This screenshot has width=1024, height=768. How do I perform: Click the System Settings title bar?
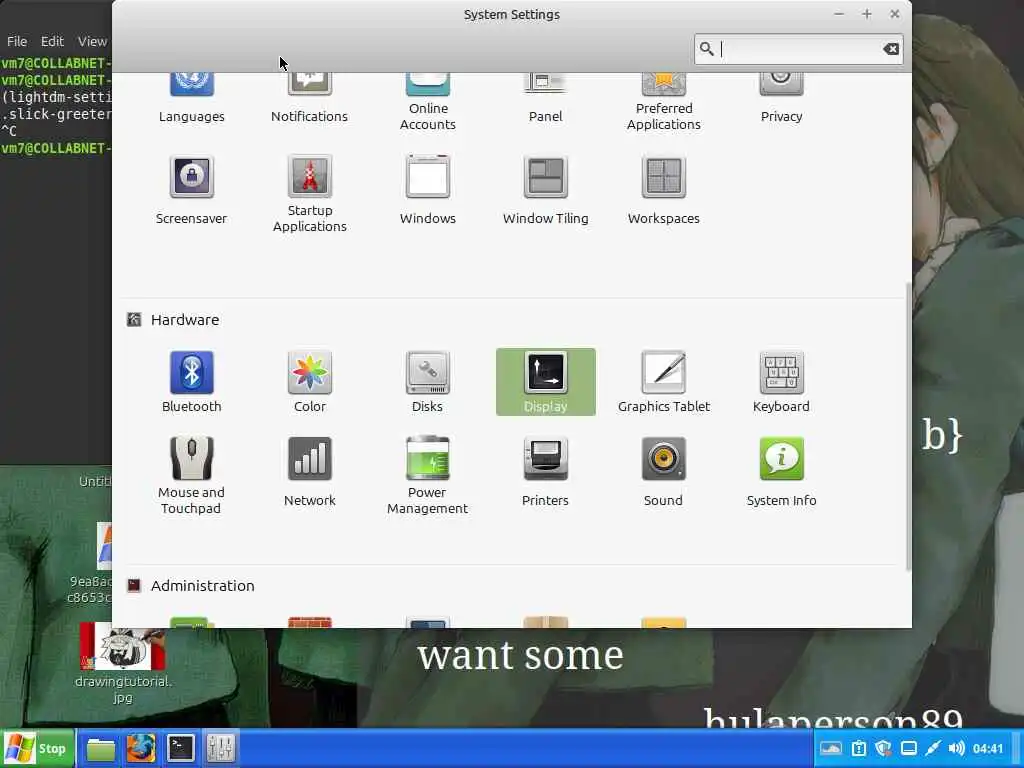point(512,14)
